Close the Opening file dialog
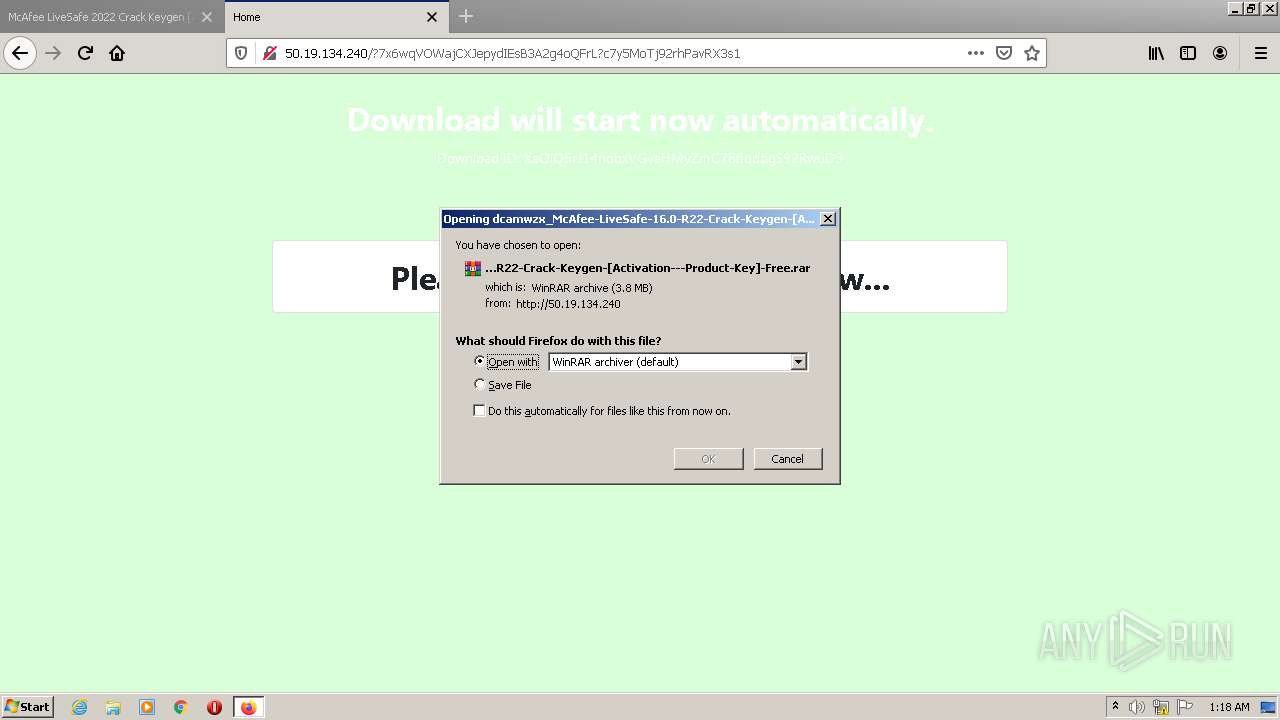1280x720 pixels. 828,219
